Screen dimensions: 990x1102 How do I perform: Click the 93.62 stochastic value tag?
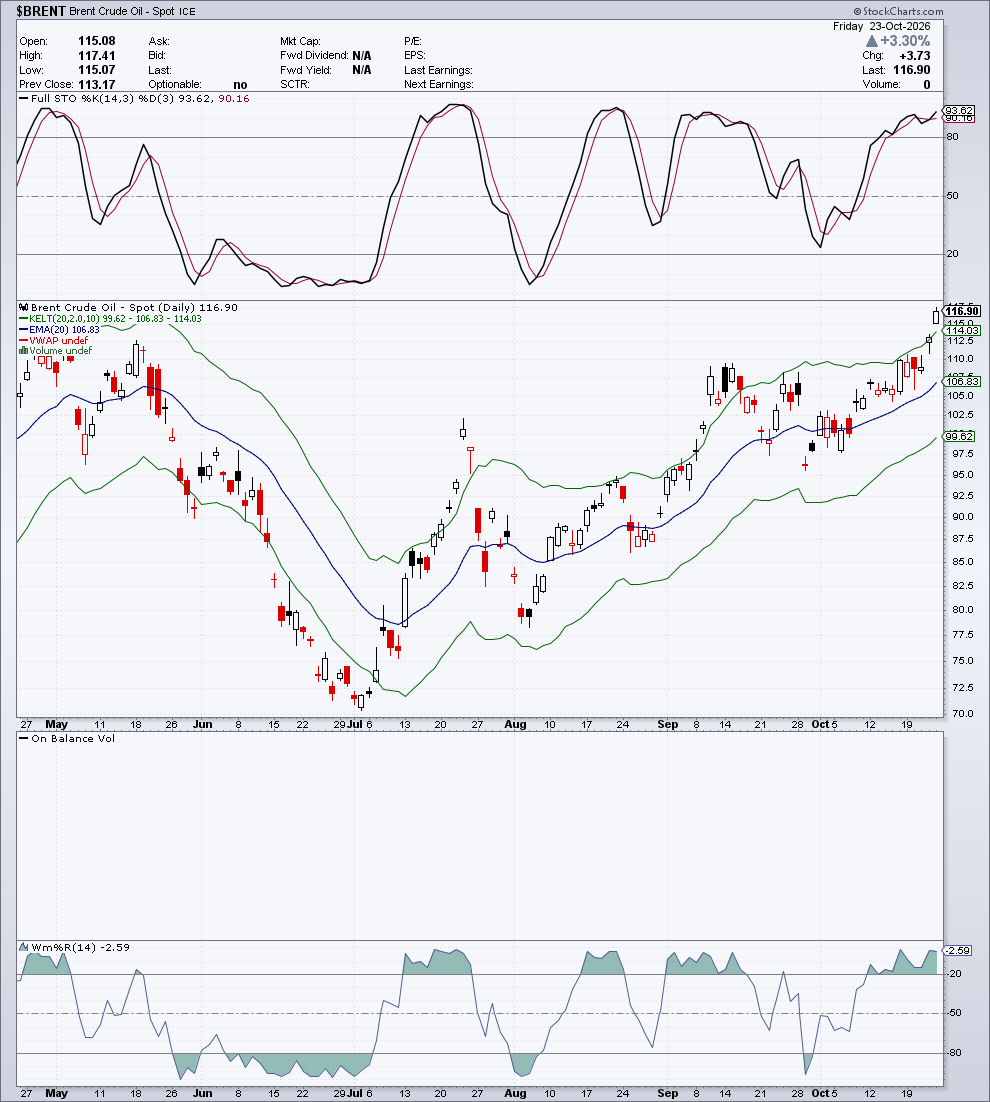click(959, 110)
